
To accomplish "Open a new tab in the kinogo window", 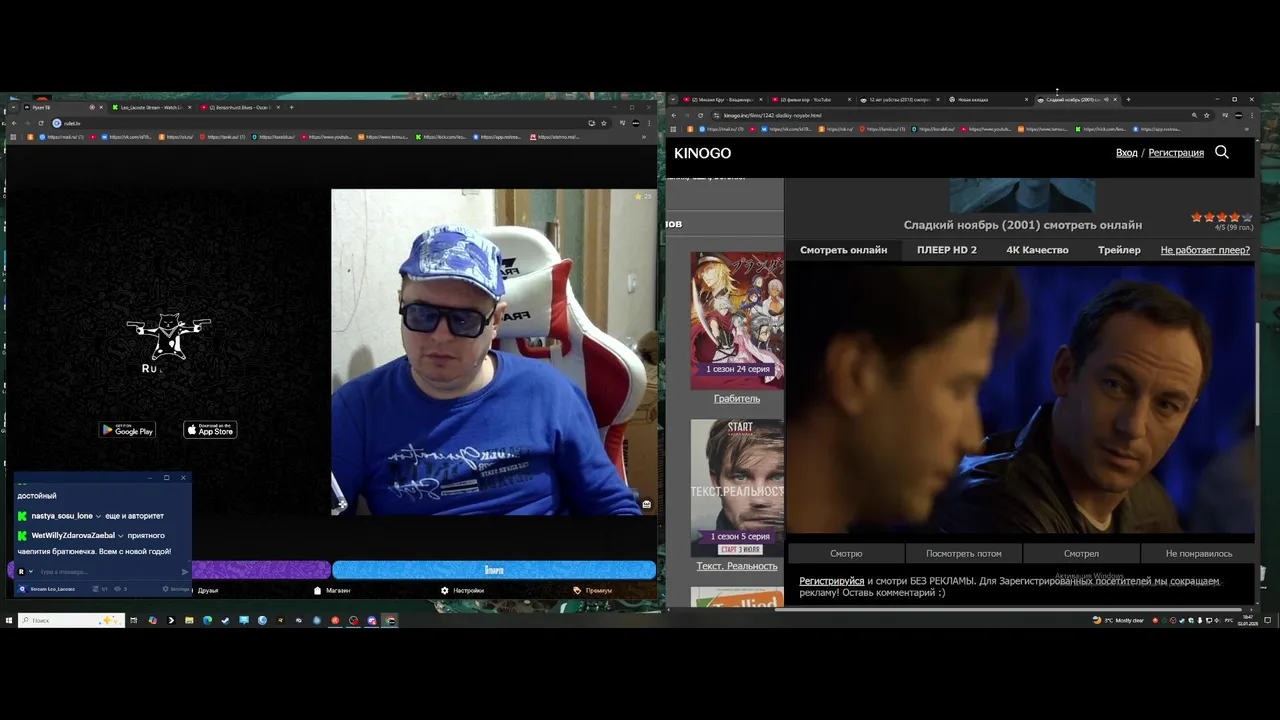I will pyautogui.click(x=1128, y=99).
